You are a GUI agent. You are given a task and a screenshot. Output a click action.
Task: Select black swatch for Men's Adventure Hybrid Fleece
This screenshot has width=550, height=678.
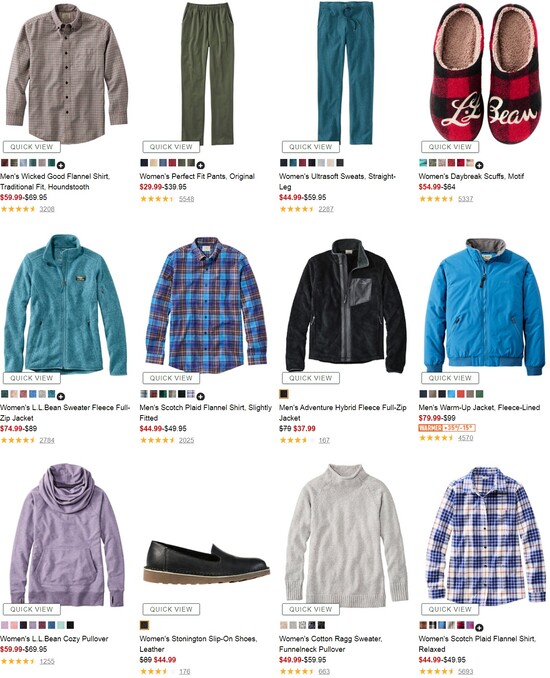(x=284, y=393)
